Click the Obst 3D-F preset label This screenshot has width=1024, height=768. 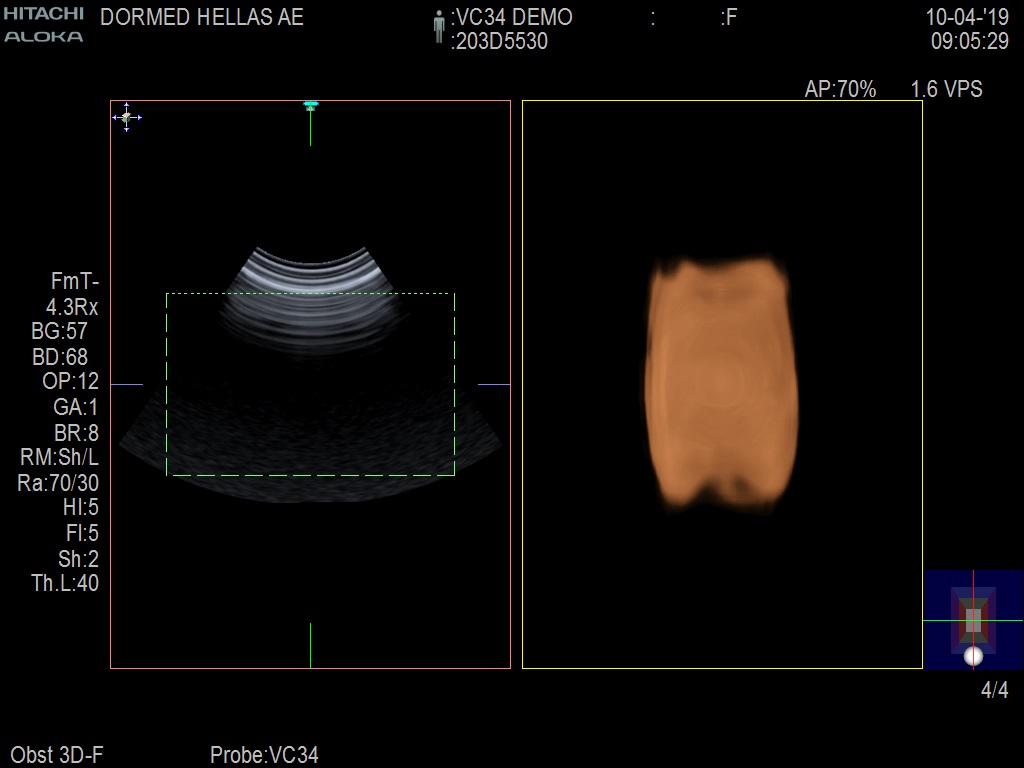pyautogui.click(x=57, y=755)
